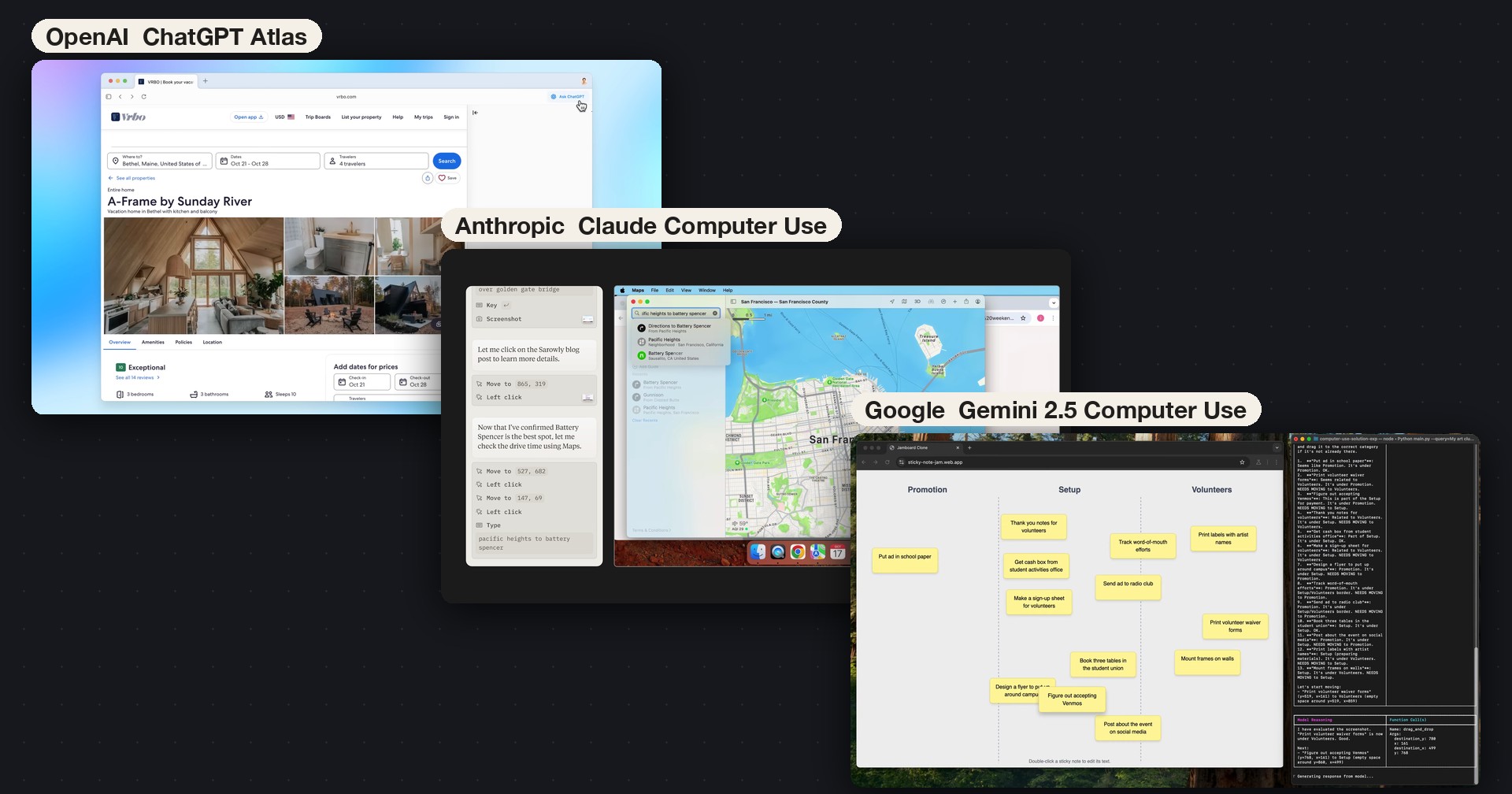Click the blue Search button on Vrbo

447,161
